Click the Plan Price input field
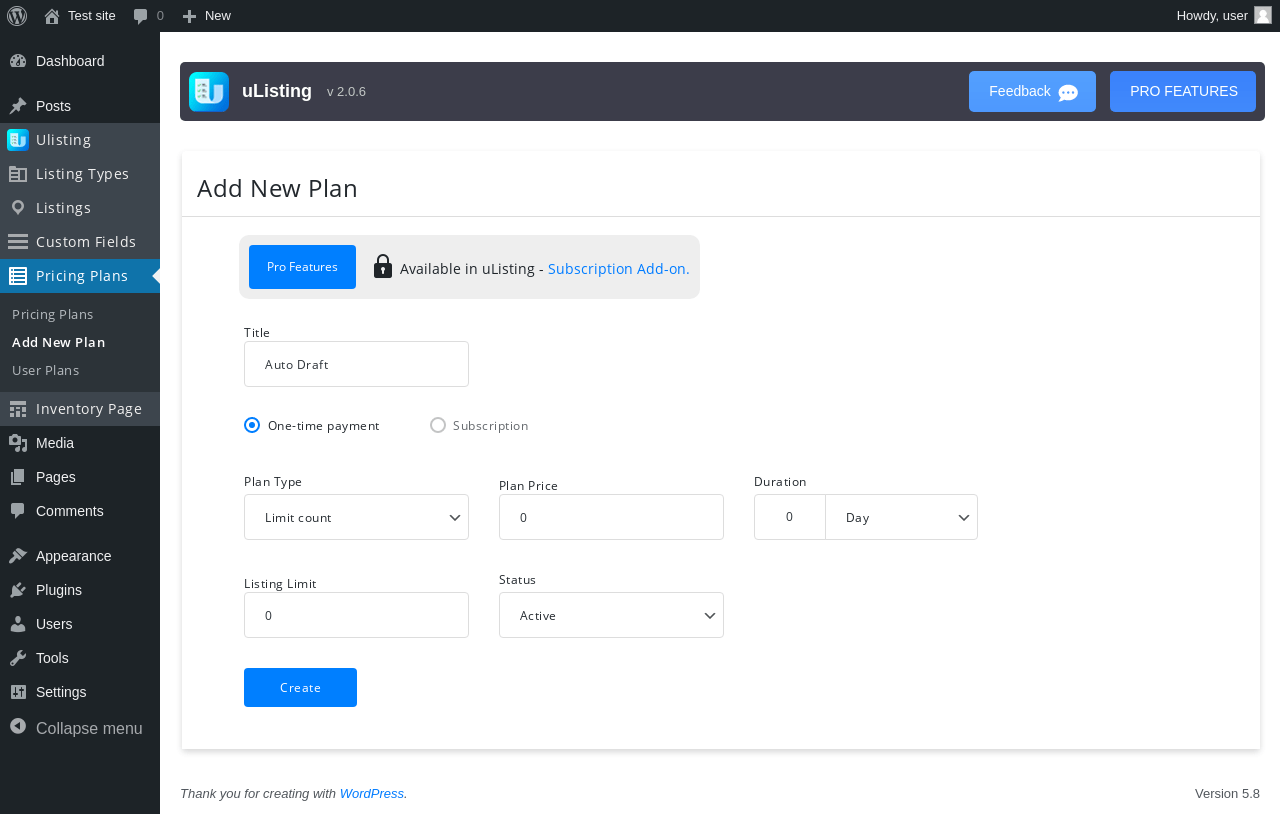Screen dimensions: 1280x814 pos(611,517)
